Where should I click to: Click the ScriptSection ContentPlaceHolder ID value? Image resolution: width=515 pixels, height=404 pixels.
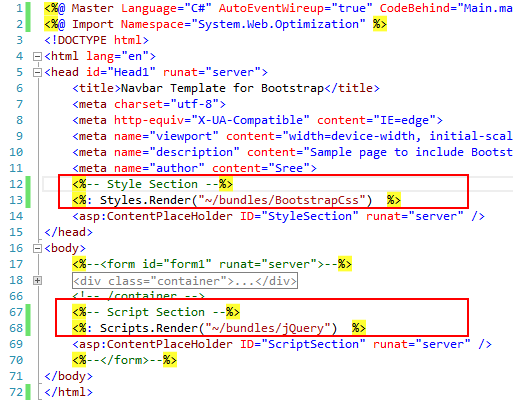pos(313,344)
